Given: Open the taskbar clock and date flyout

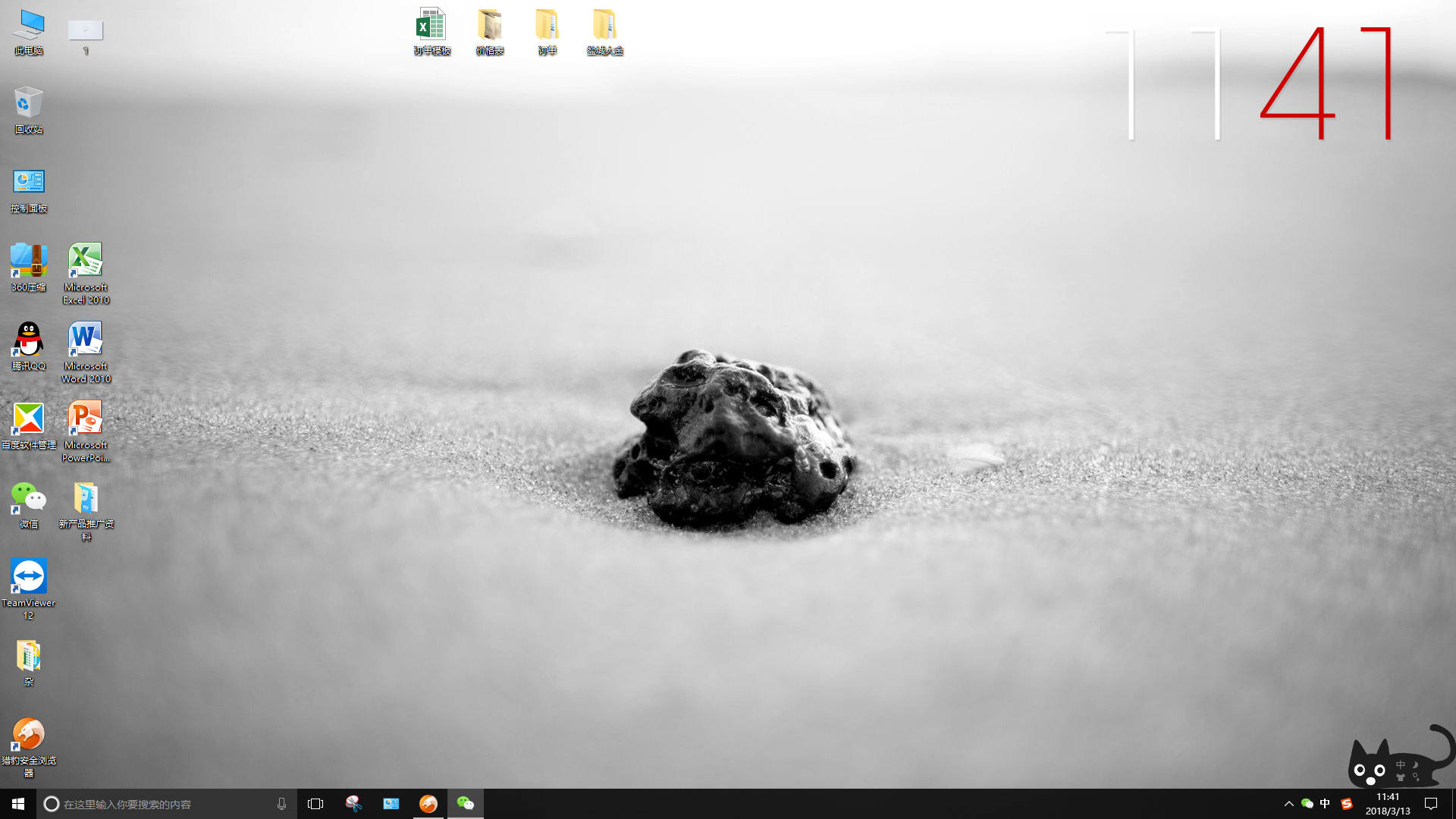Looking at the screenshot, I should click(1388, 804).
